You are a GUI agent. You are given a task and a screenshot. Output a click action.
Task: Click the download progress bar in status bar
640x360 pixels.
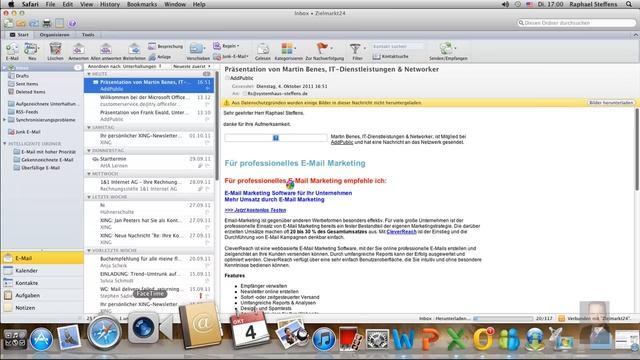tap(503, 318)
